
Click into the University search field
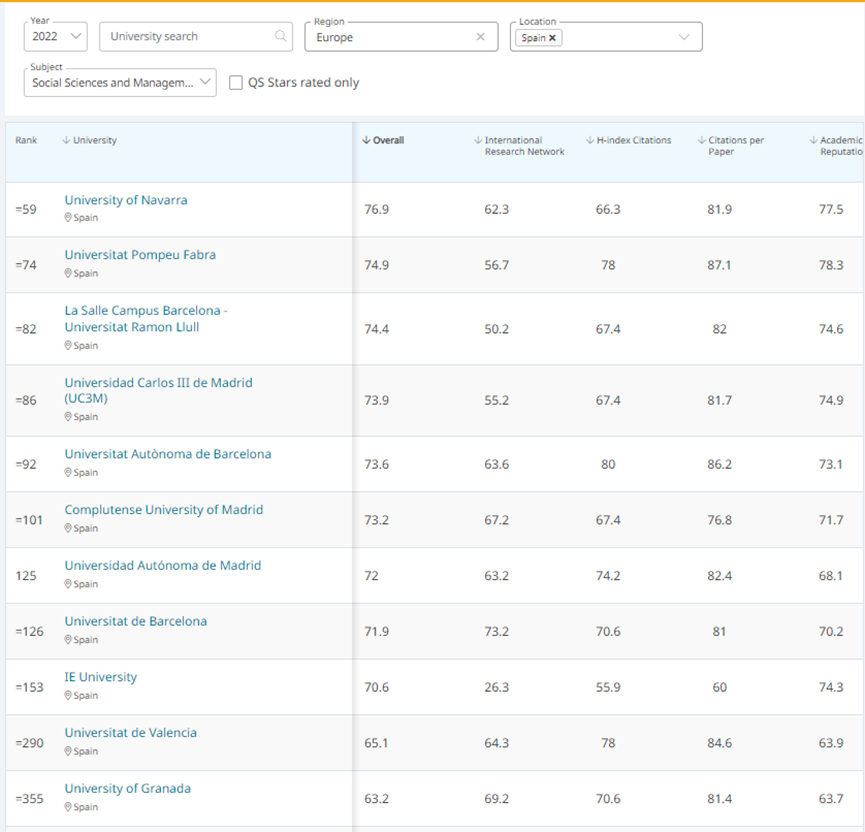(x=185, y=37)
